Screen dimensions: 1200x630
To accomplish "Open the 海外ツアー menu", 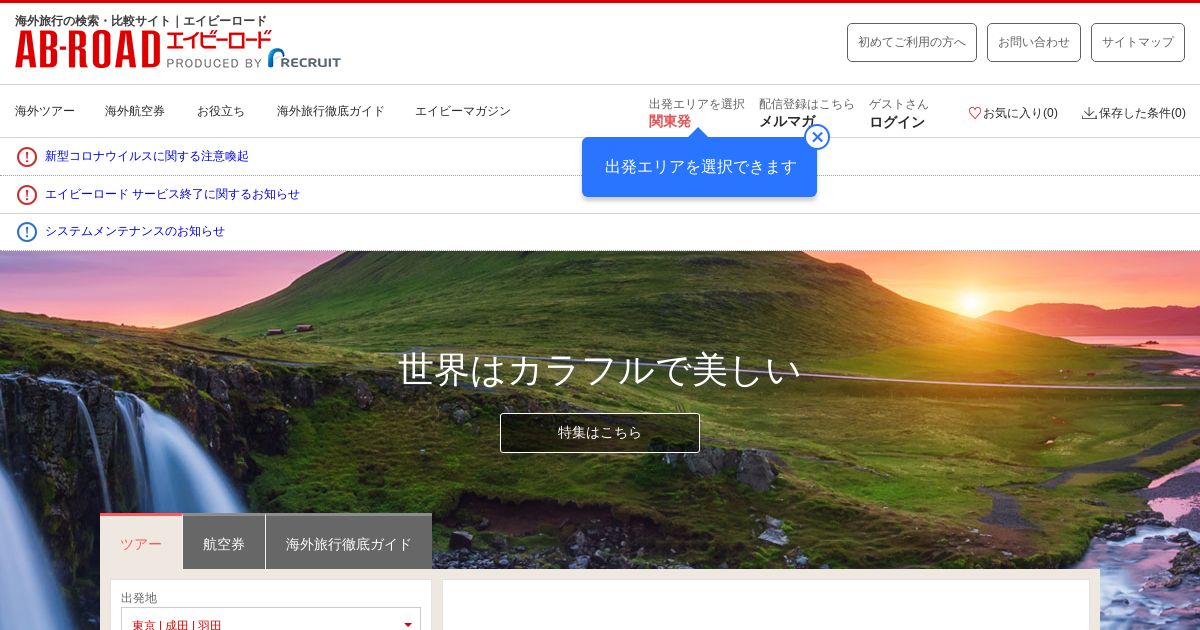I will pyautogui.click(x=45, y=111).
